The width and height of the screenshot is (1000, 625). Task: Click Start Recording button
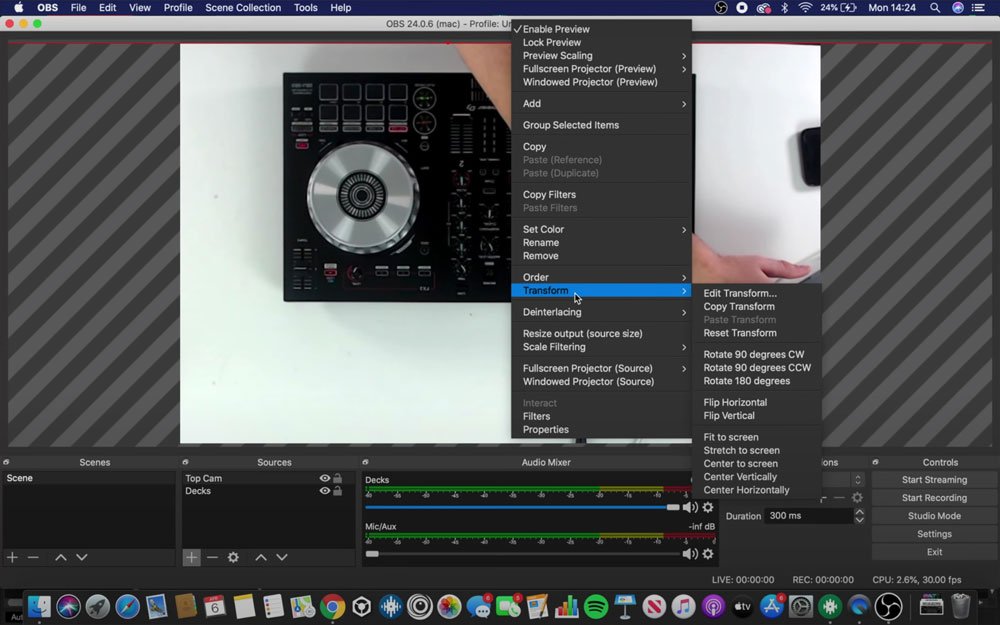[934, 498]
